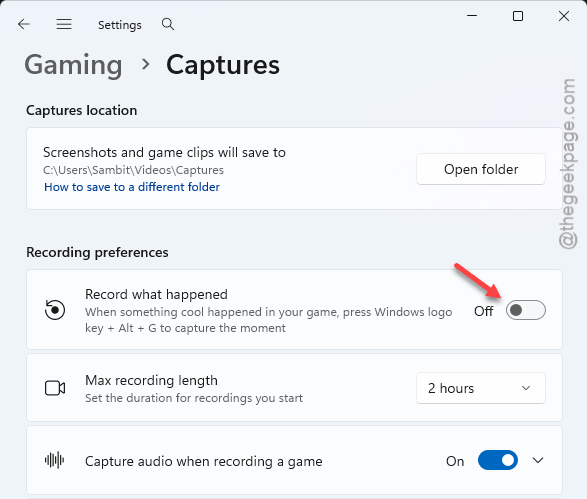Click the audio waveform icon
The height and width of the screenshot is (499, 587).
click(55, 460)
